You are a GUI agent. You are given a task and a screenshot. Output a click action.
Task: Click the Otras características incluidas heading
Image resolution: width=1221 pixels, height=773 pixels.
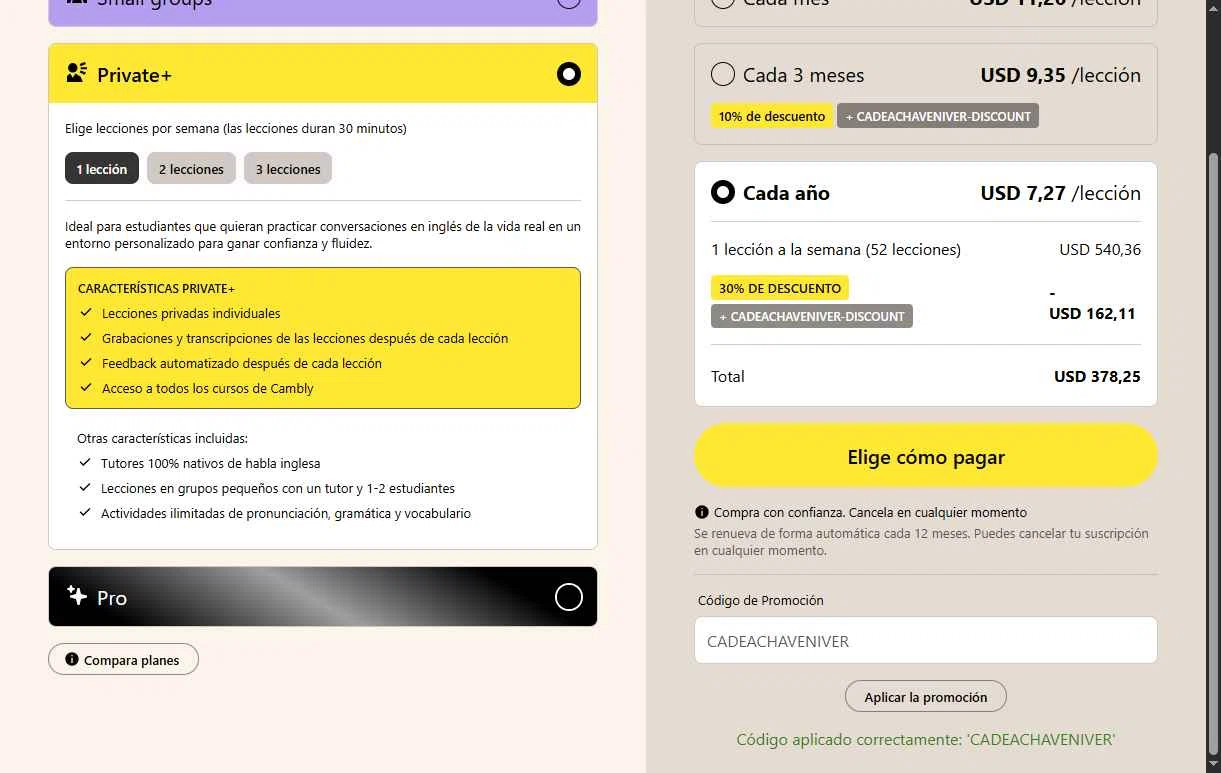coord(162,438)
